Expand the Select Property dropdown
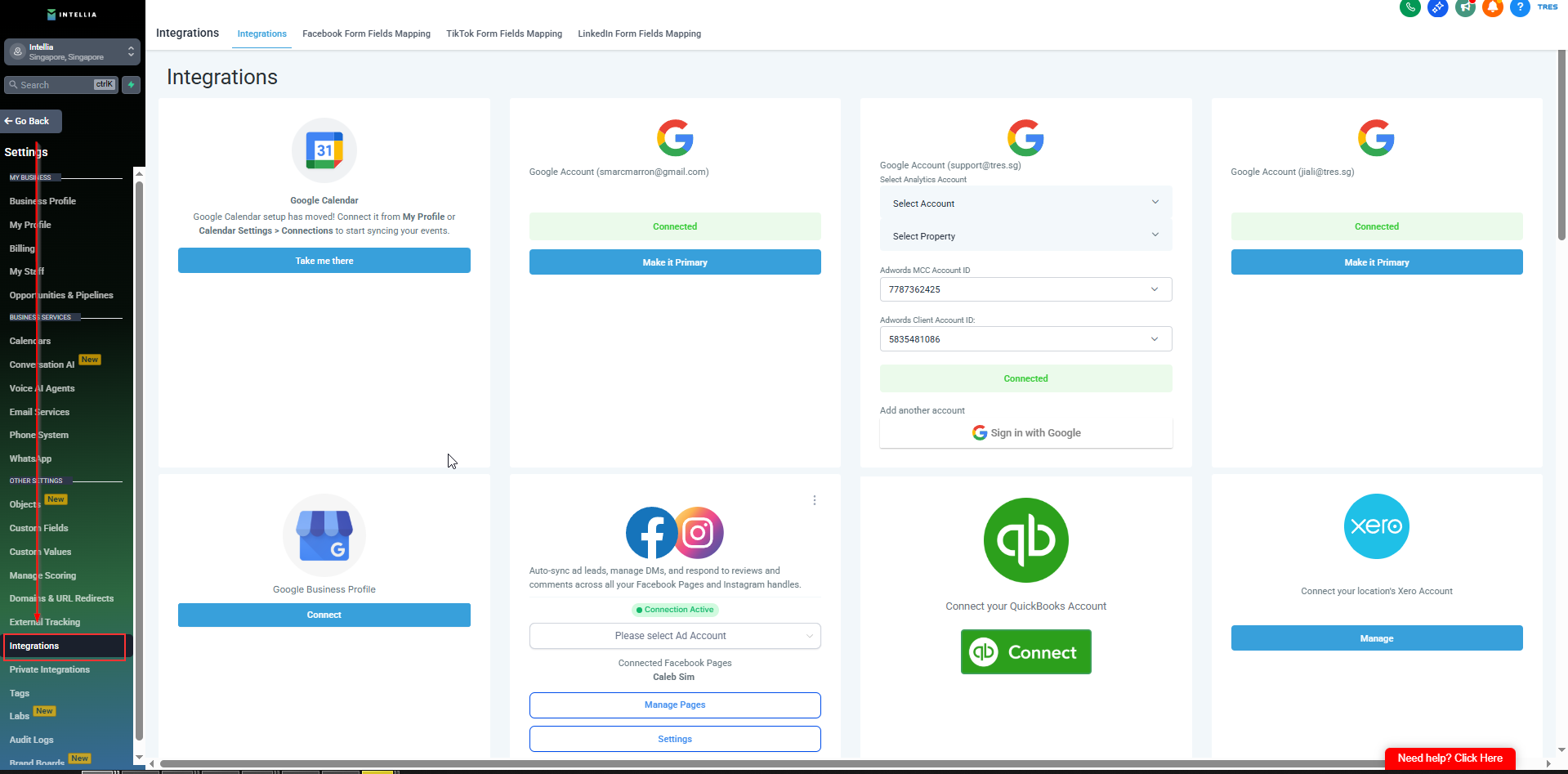 tap(1025, 235)
